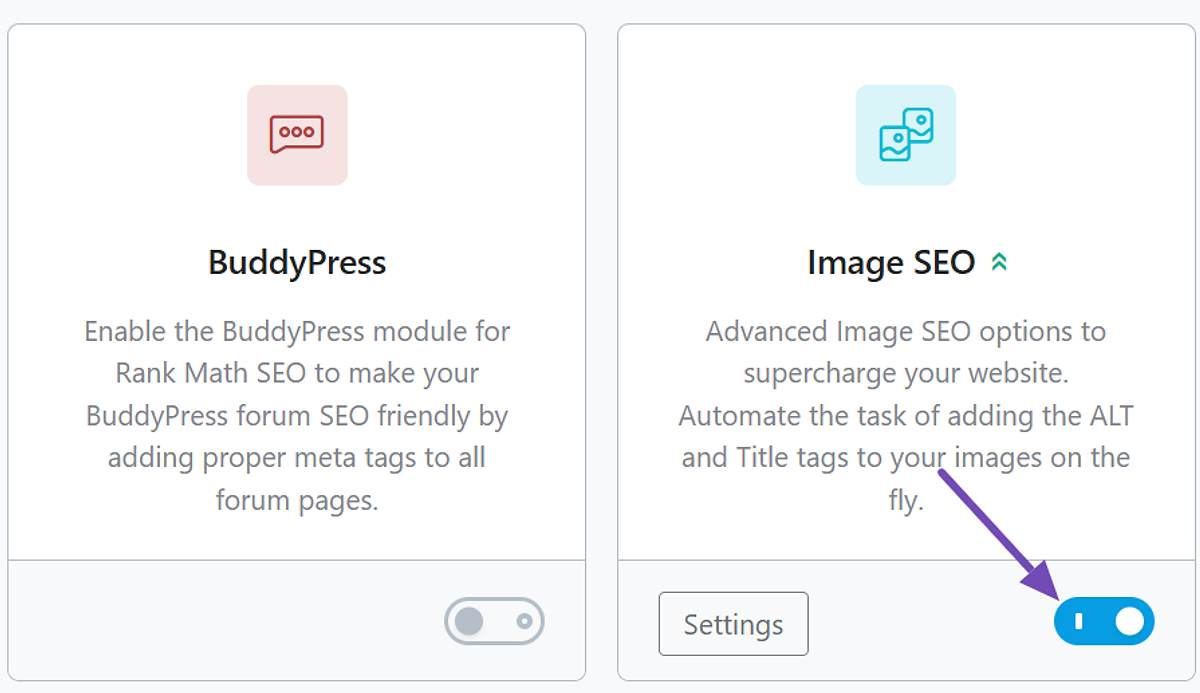Click the Image SEO module title
Screen dimensions: 1200x693
(x=891, y=263)
